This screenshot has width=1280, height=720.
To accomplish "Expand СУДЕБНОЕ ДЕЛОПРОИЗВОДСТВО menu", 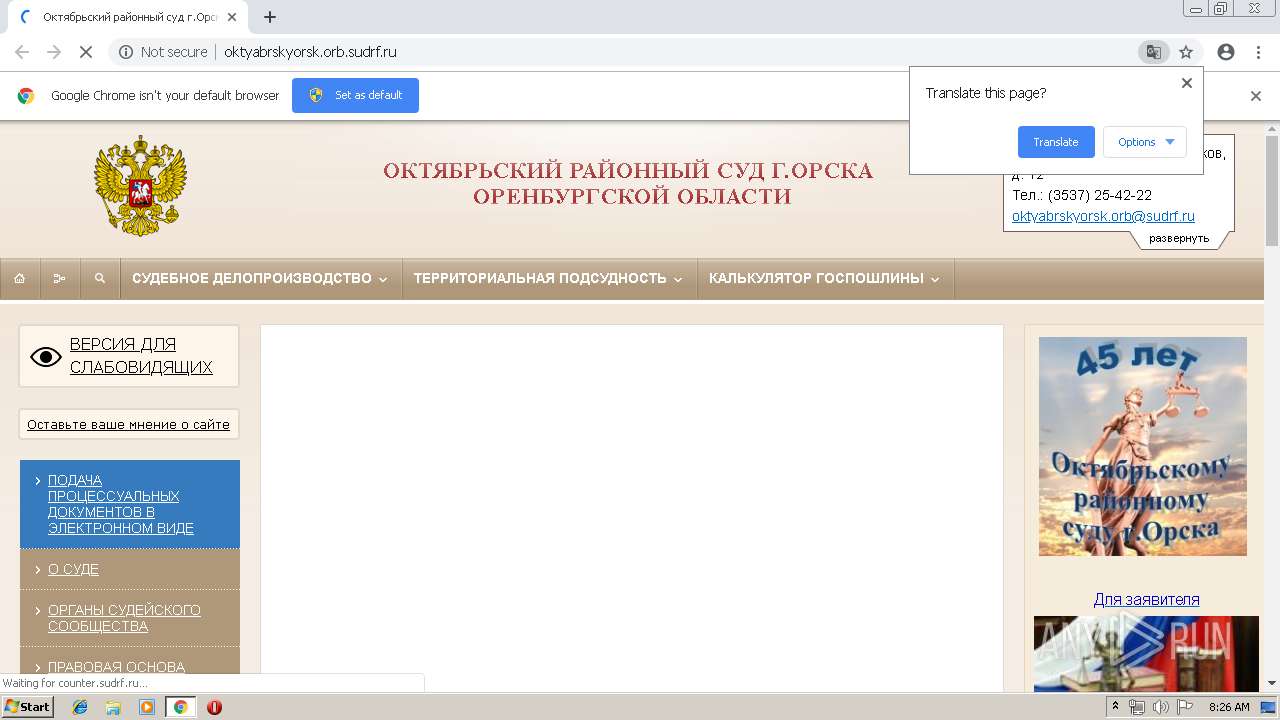I will 260,279.
